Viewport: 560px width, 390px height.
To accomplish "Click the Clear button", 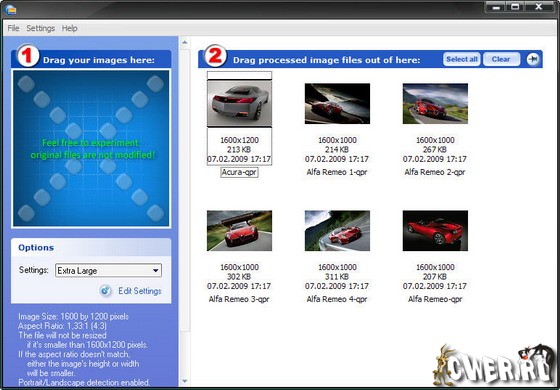I will pos(501,59).
